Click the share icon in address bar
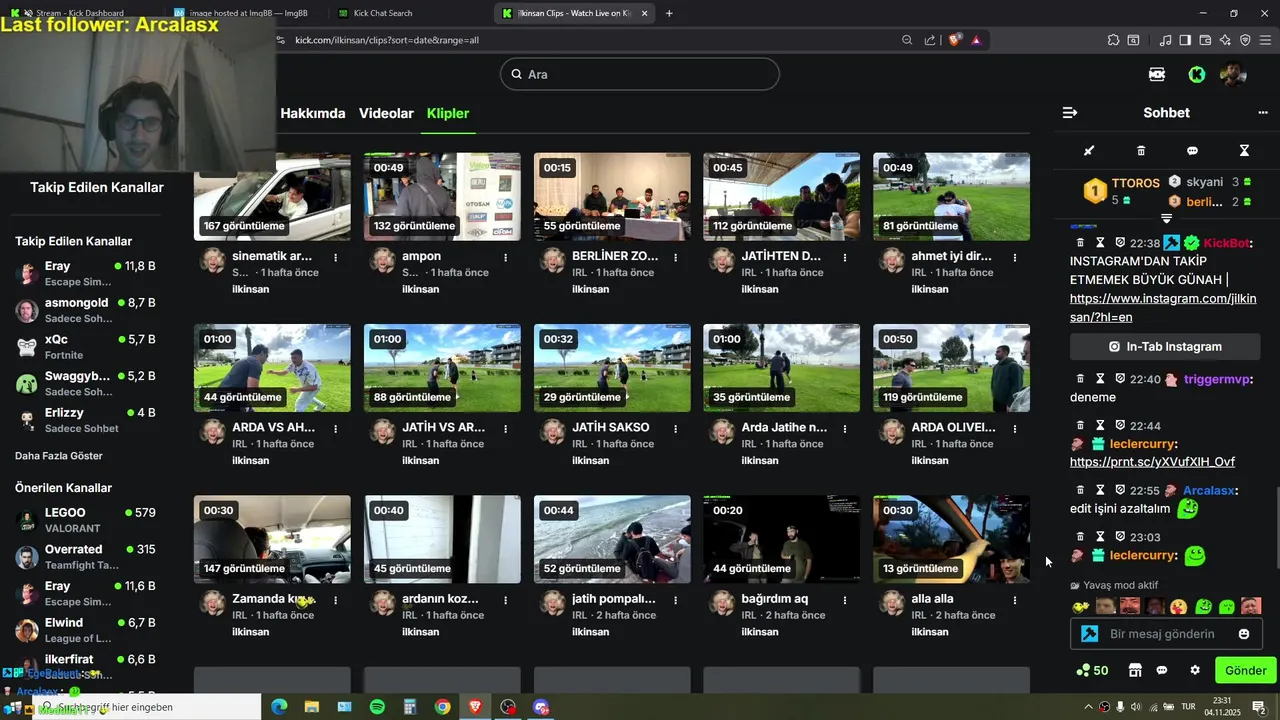Viewport: 1280px width, 720px height. coord(930,40)
